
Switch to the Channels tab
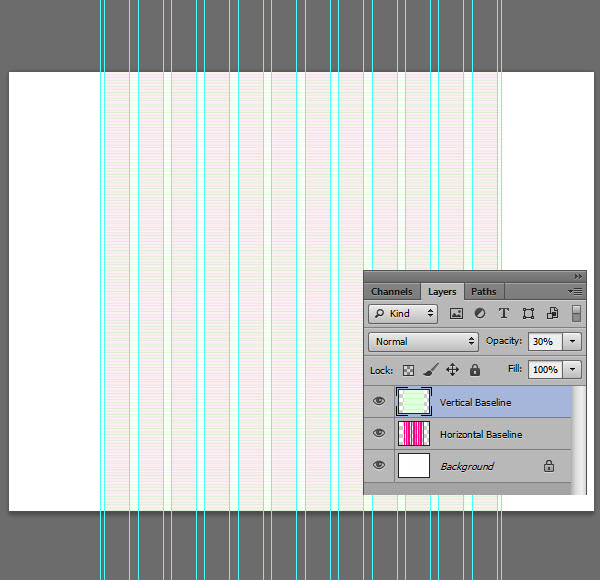click(x=392, y=292)
